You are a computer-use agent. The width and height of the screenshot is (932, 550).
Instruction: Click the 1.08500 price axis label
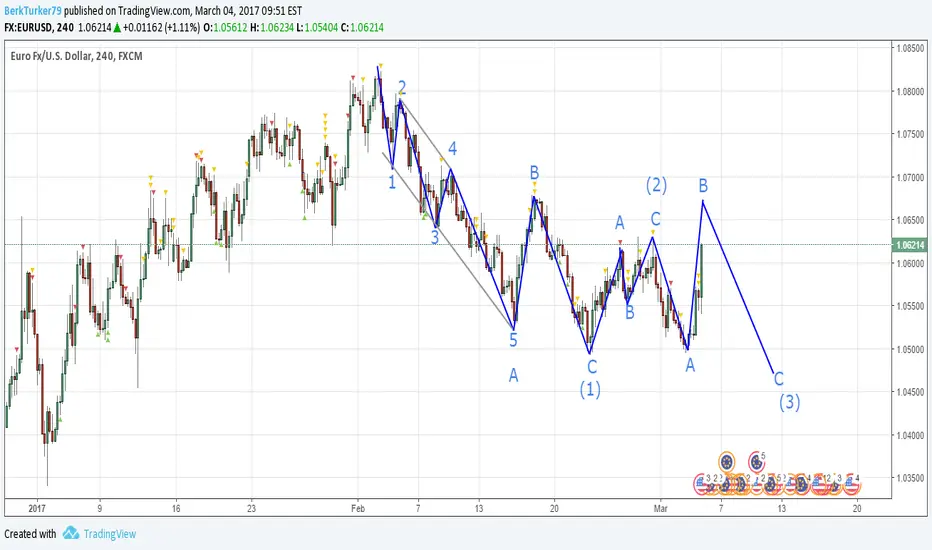(910, 49)
